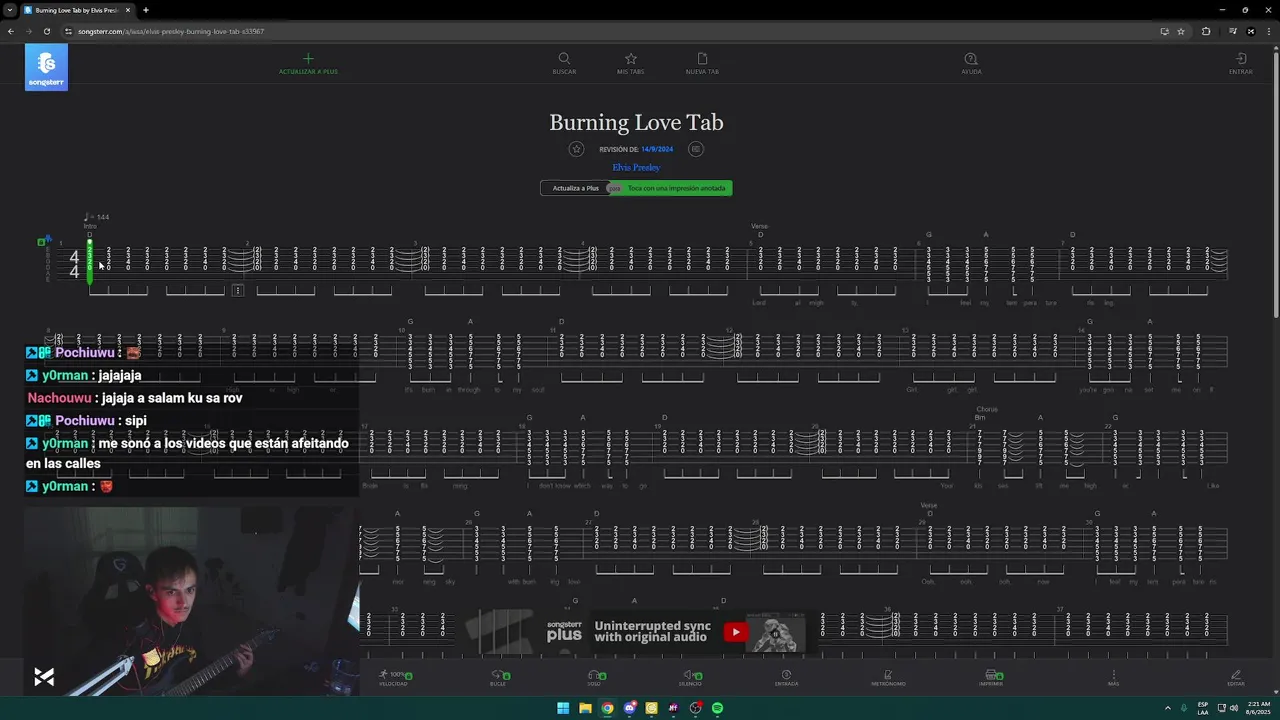Viewport: 1280px width, 720px height.
Task: Toggle the Bucle loop control
Action: pos(498,677)
